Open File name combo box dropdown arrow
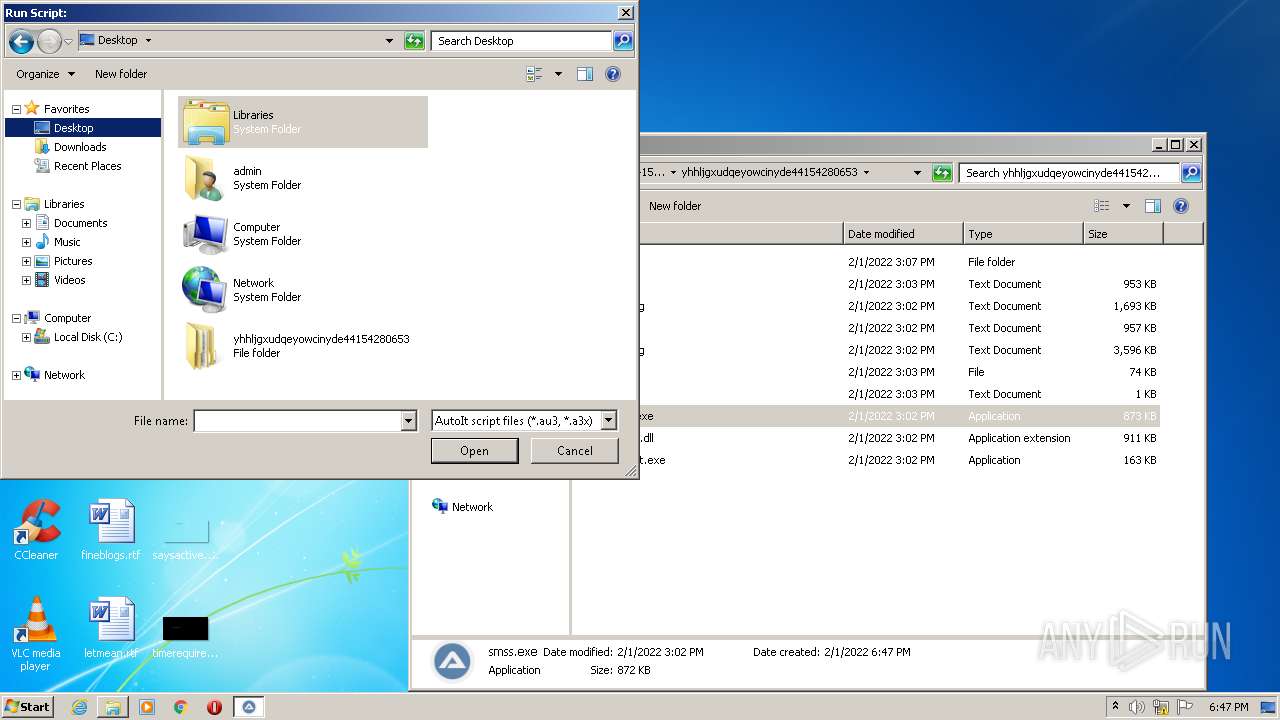Viewport: 1280px width, 720px height. tap(408, 421)
